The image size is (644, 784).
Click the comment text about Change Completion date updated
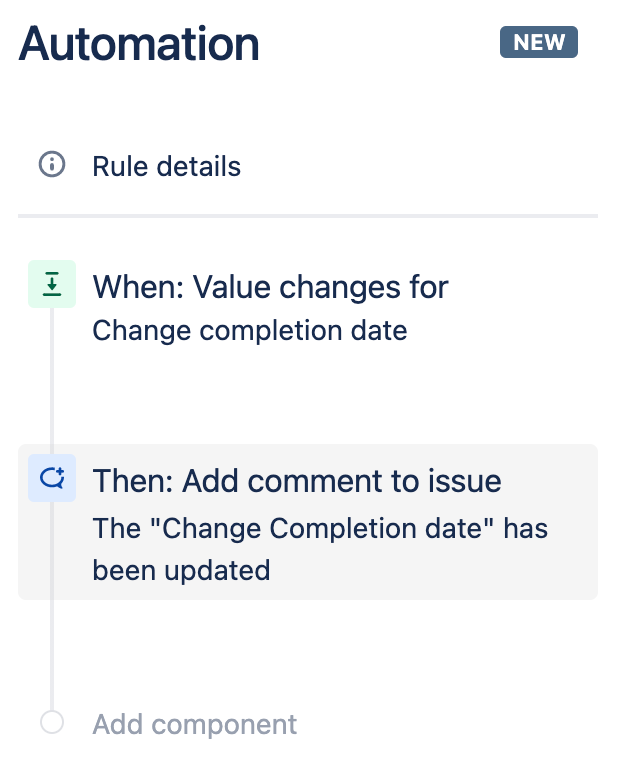(320, 549)
